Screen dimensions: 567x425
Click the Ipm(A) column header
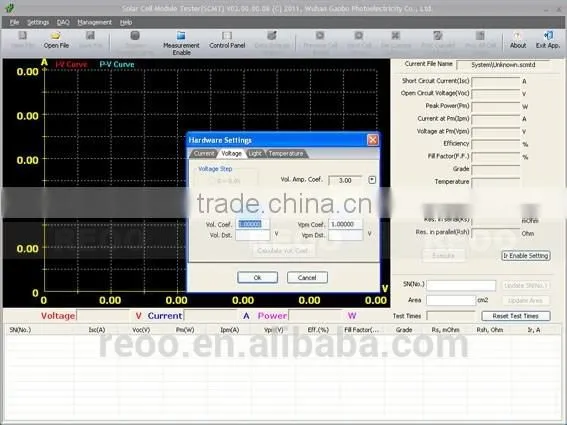click(230, 330)
